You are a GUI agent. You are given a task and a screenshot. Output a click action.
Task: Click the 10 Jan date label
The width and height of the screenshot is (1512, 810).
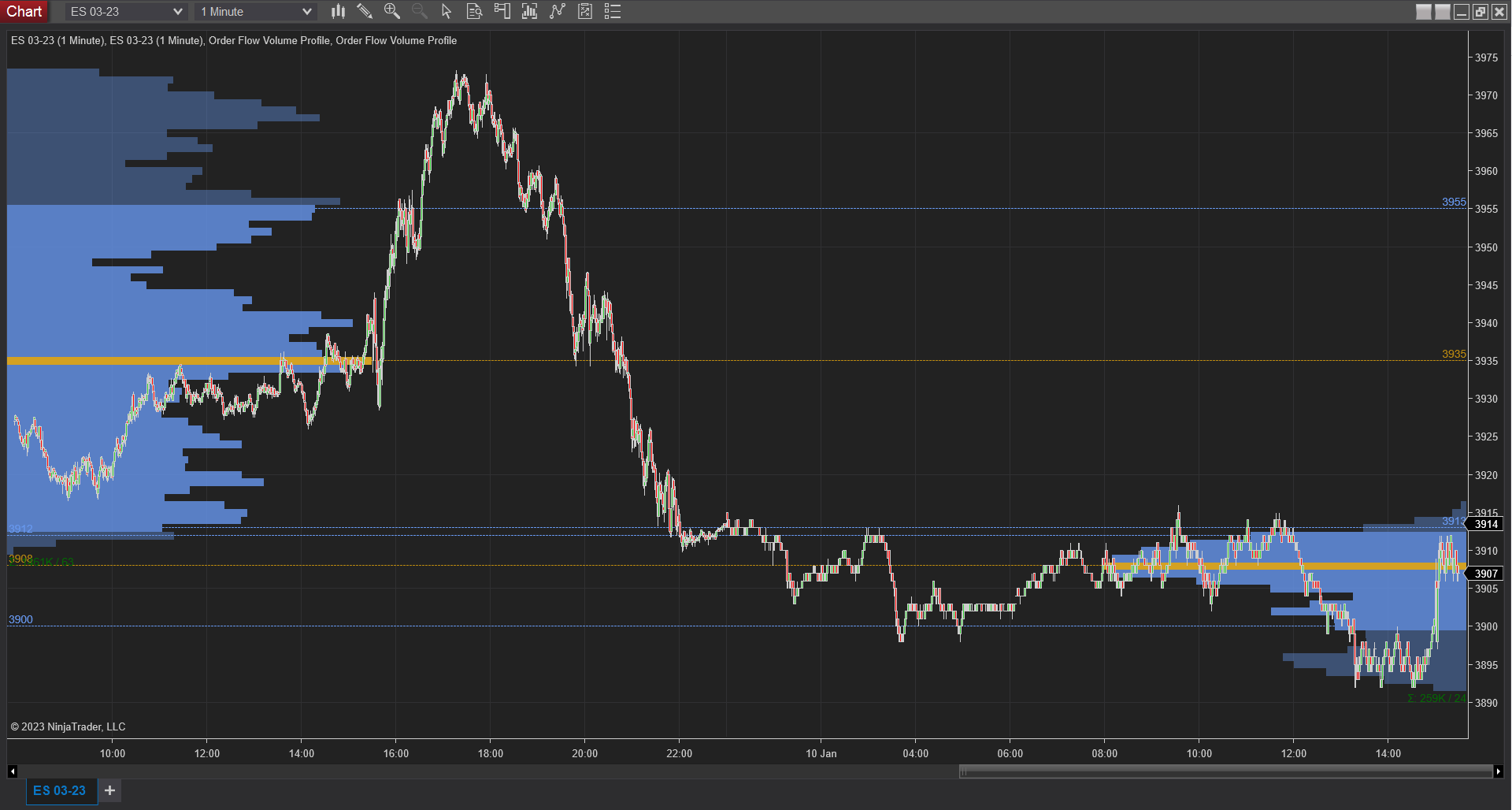(821, 753)
